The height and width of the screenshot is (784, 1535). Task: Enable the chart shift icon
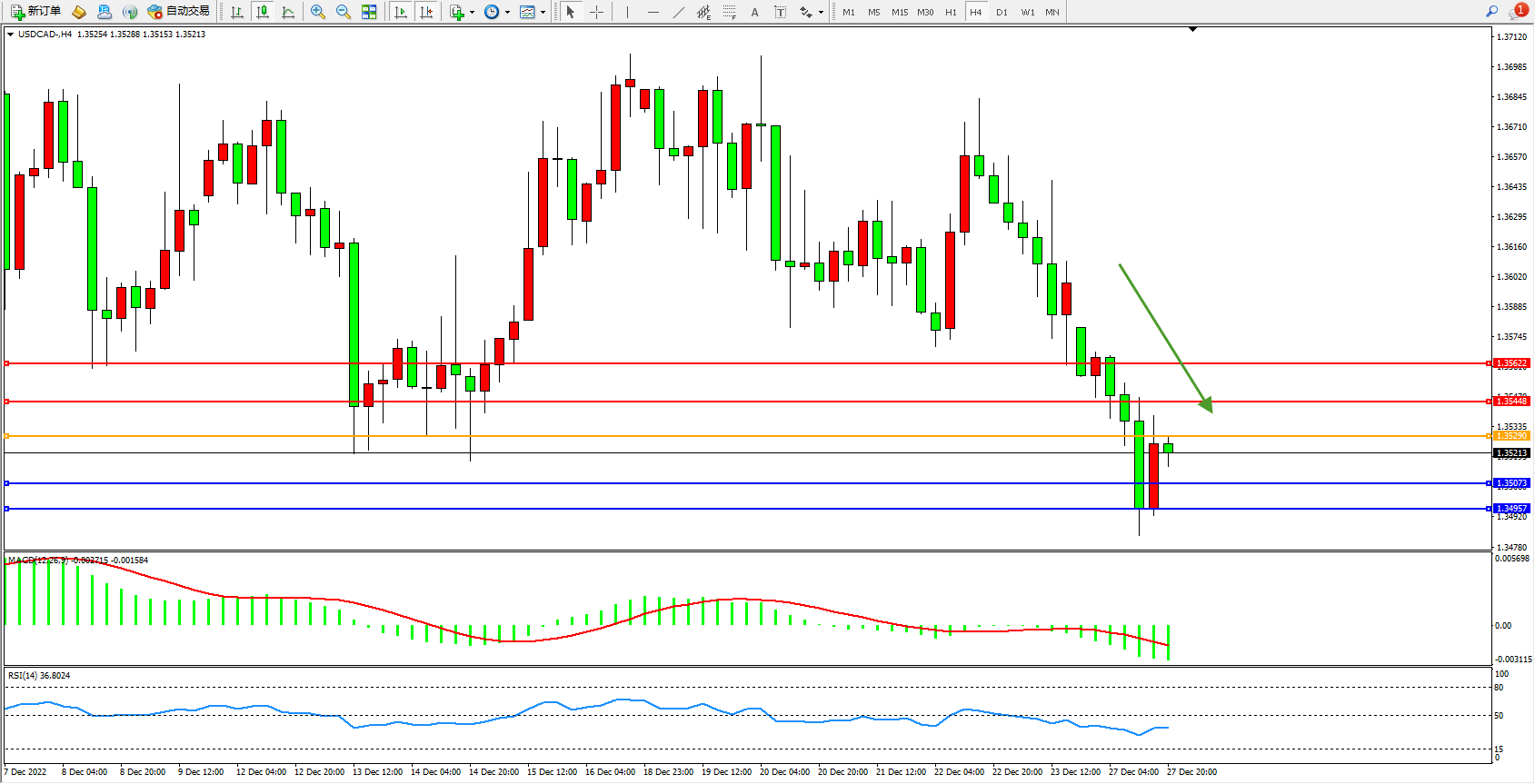[425, 12]
